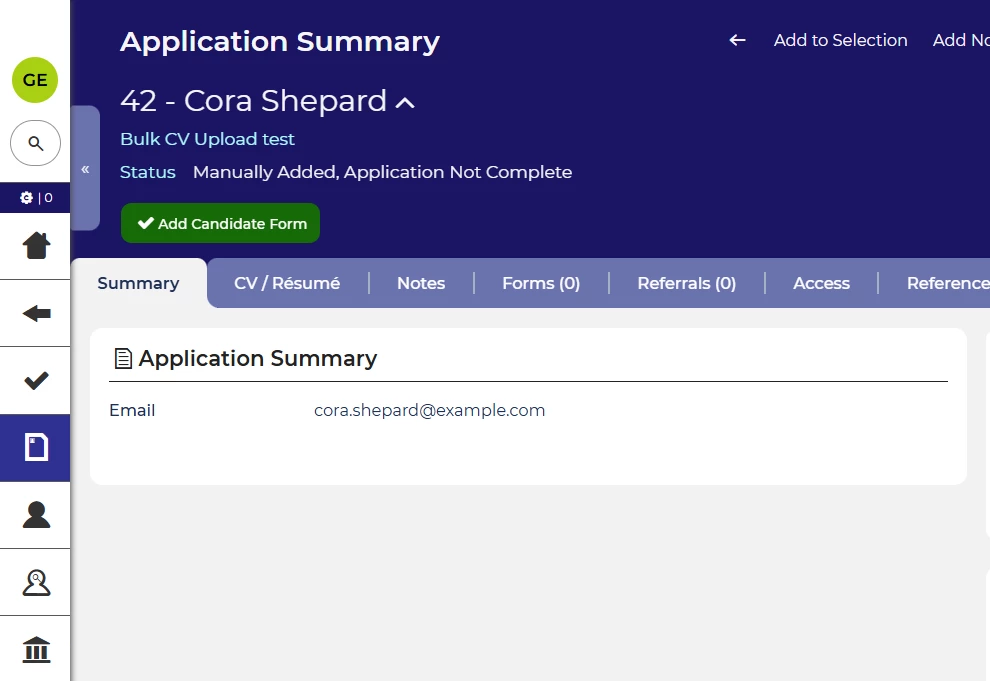The width and height of the screenshot is (990, 681).
Task: Open the checkmark tasks icon in sidebar
Action: [36, 380]
